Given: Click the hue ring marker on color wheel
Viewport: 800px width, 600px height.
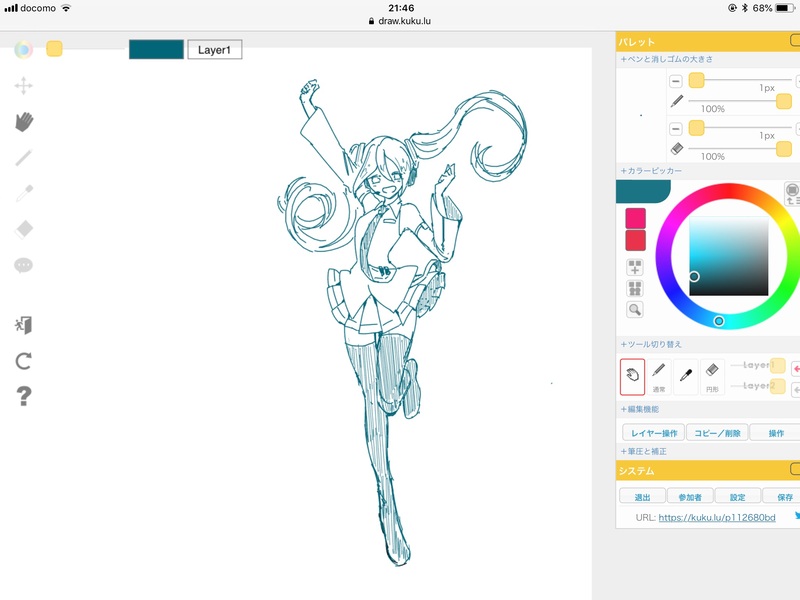Looking at the screenshot, I should click(719, 321).
